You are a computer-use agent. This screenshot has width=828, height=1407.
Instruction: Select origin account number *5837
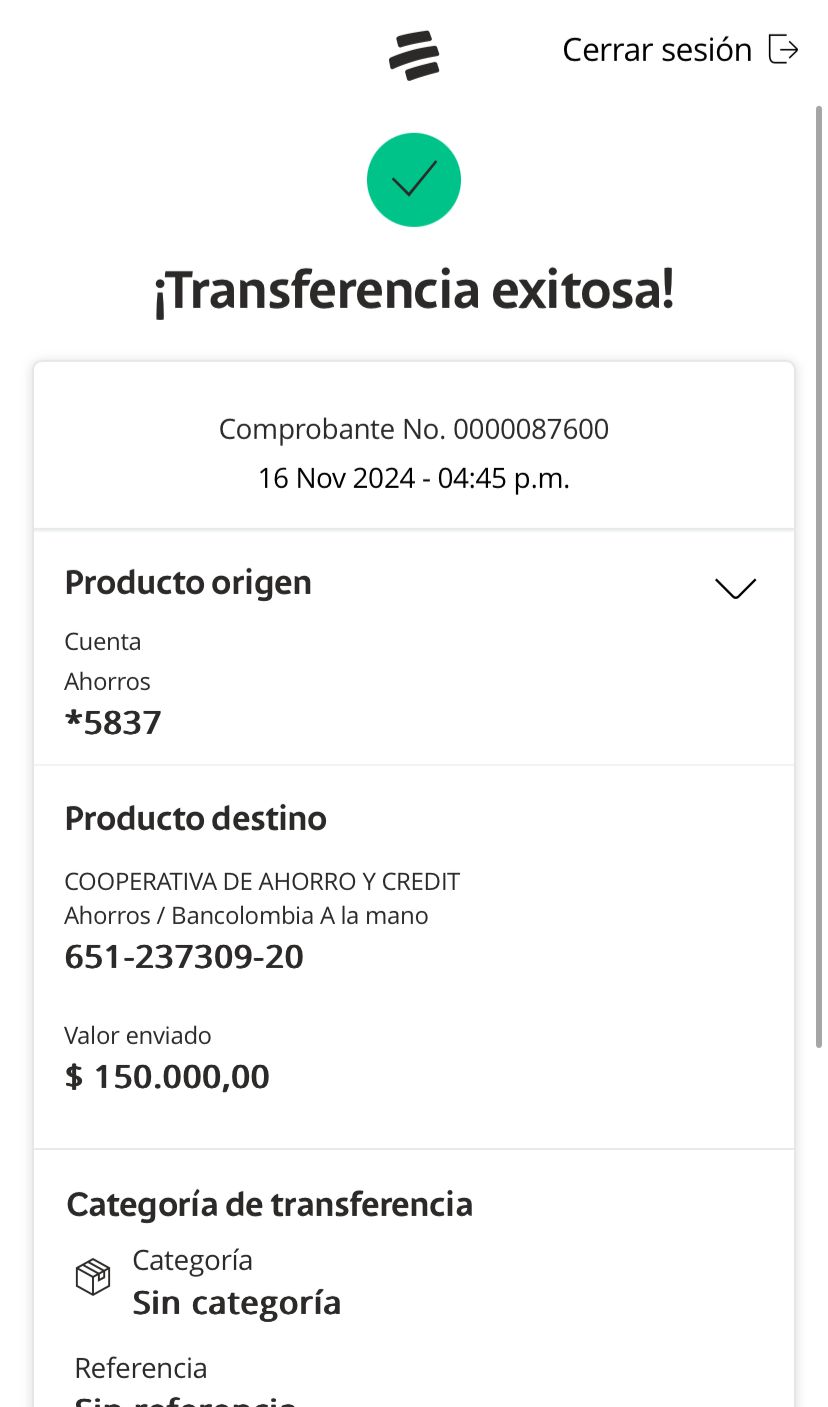pyautogui.click(x=113, y=722)
